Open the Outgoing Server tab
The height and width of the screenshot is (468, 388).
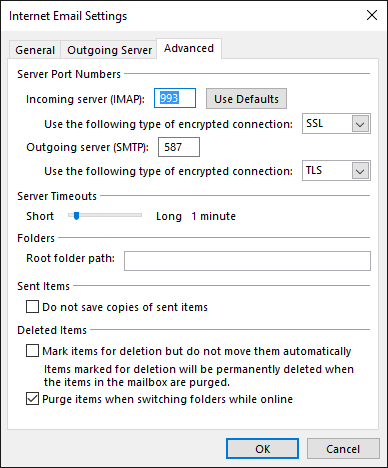pos(109,50)
